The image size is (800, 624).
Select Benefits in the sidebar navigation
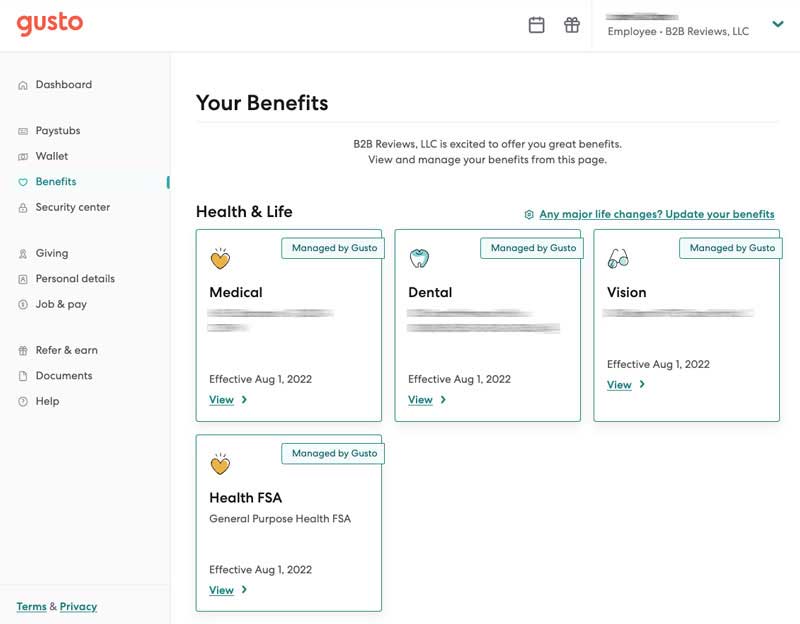point(21,182)
